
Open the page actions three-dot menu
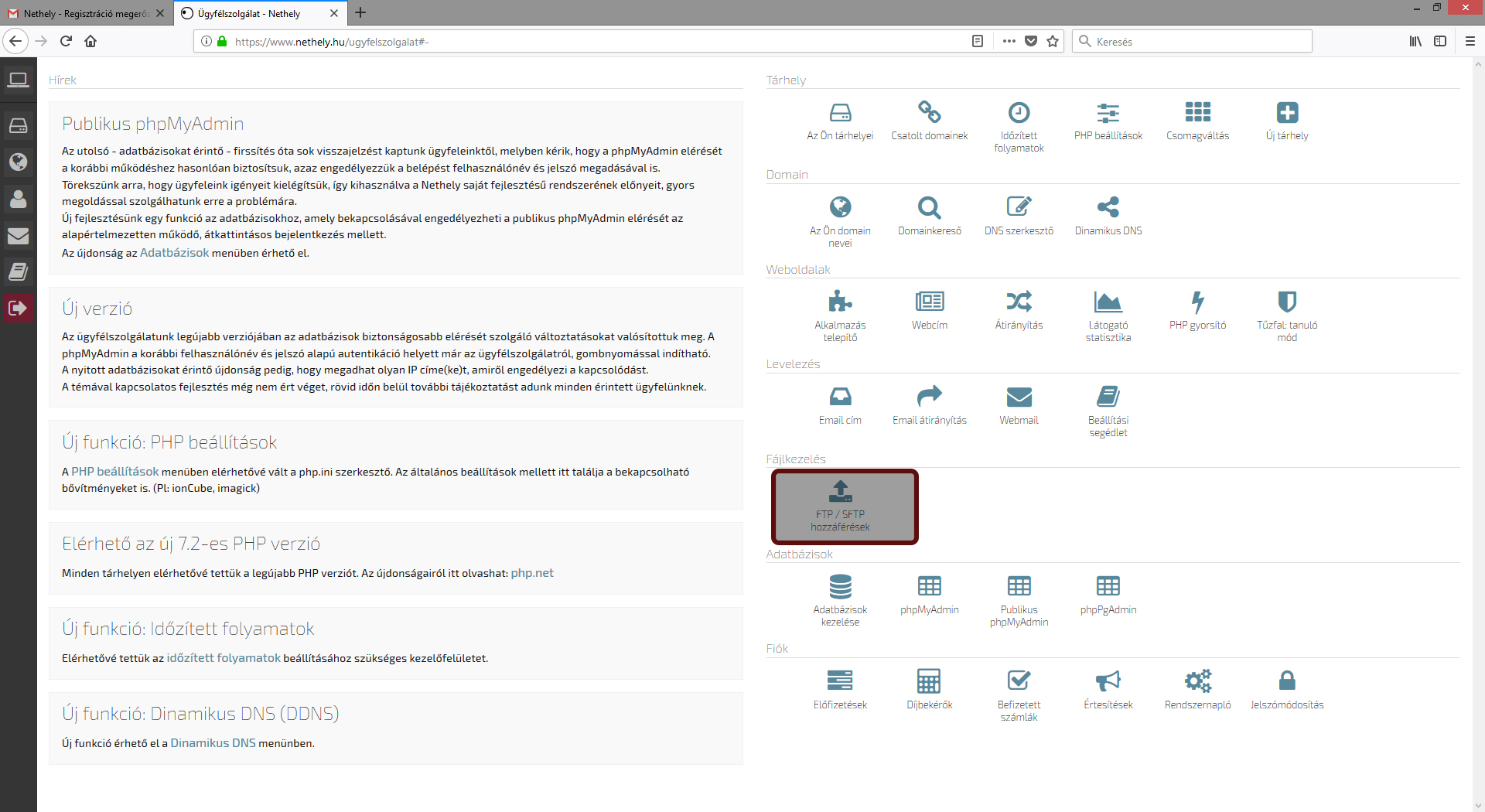point(1009,42)
